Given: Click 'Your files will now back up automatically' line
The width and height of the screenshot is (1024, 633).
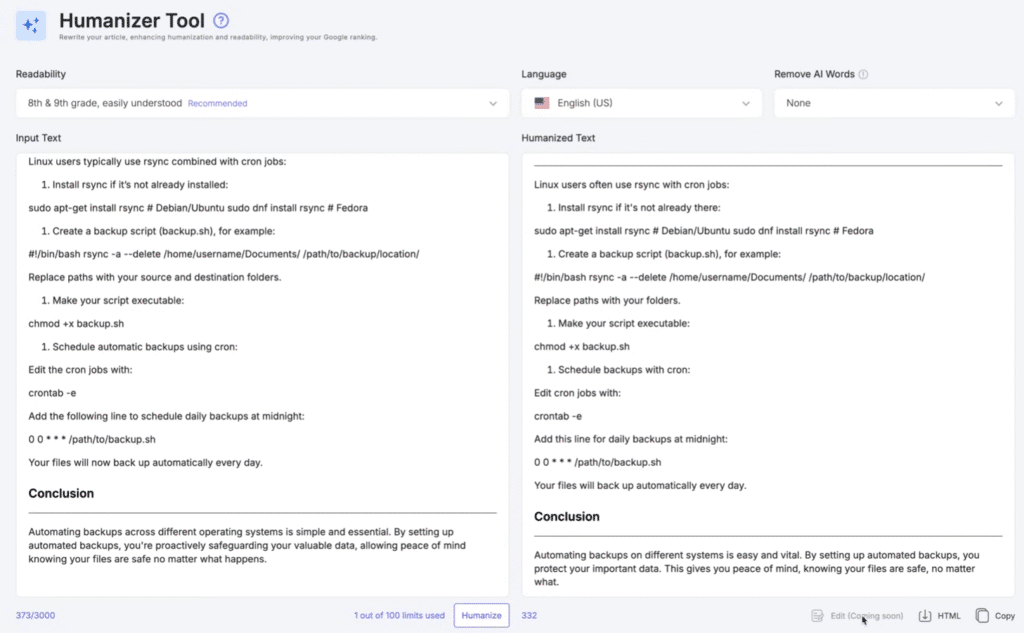Looking at the screenshot, I should tap(145, 462).
